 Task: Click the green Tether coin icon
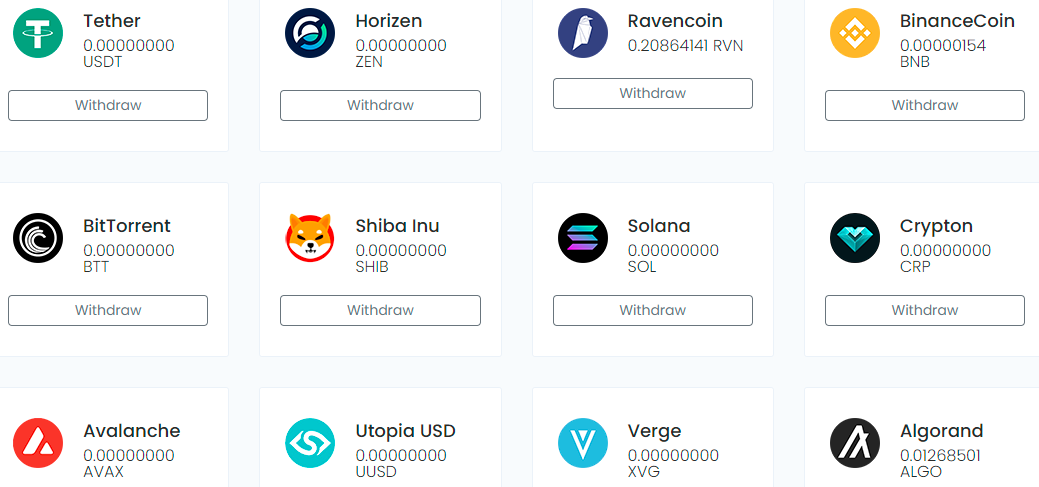click(x=38, y=33)
